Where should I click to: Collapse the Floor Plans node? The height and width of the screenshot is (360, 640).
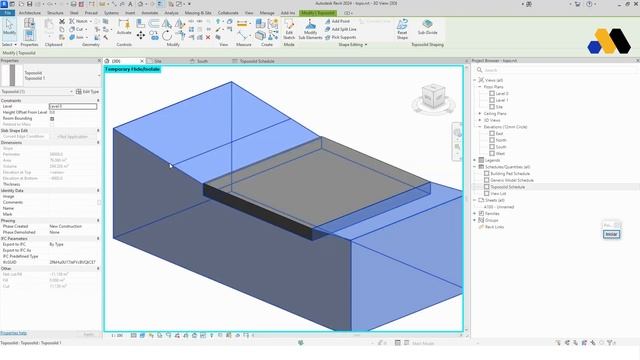point(480,87)
